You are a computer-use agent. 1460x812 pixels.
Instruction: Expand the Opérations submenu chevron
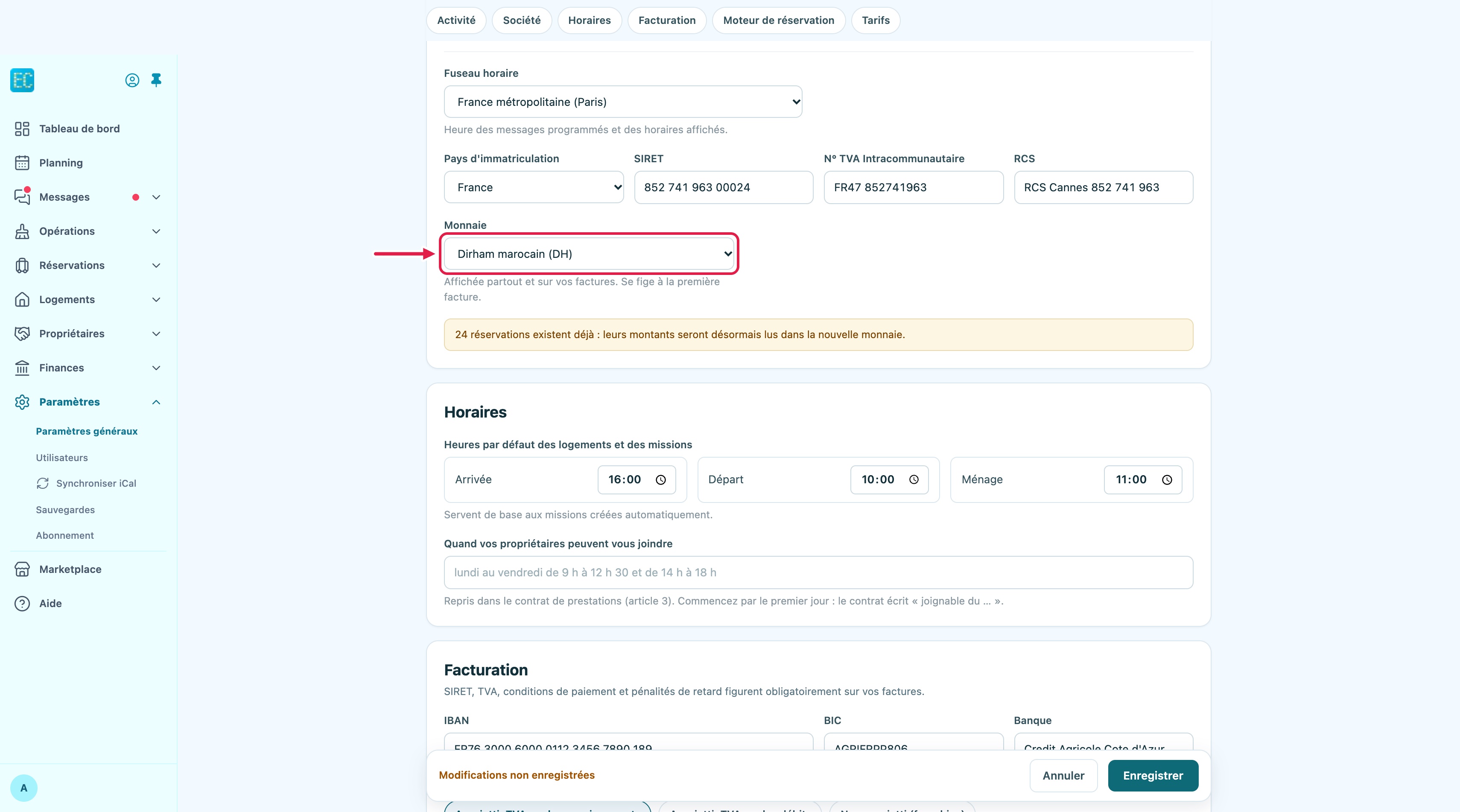(x=156, y=231)
